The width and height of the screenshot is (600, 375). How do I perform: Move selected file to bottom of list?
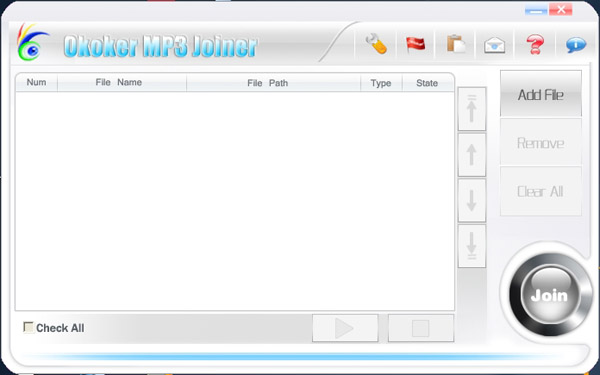(x=472, y=246)
